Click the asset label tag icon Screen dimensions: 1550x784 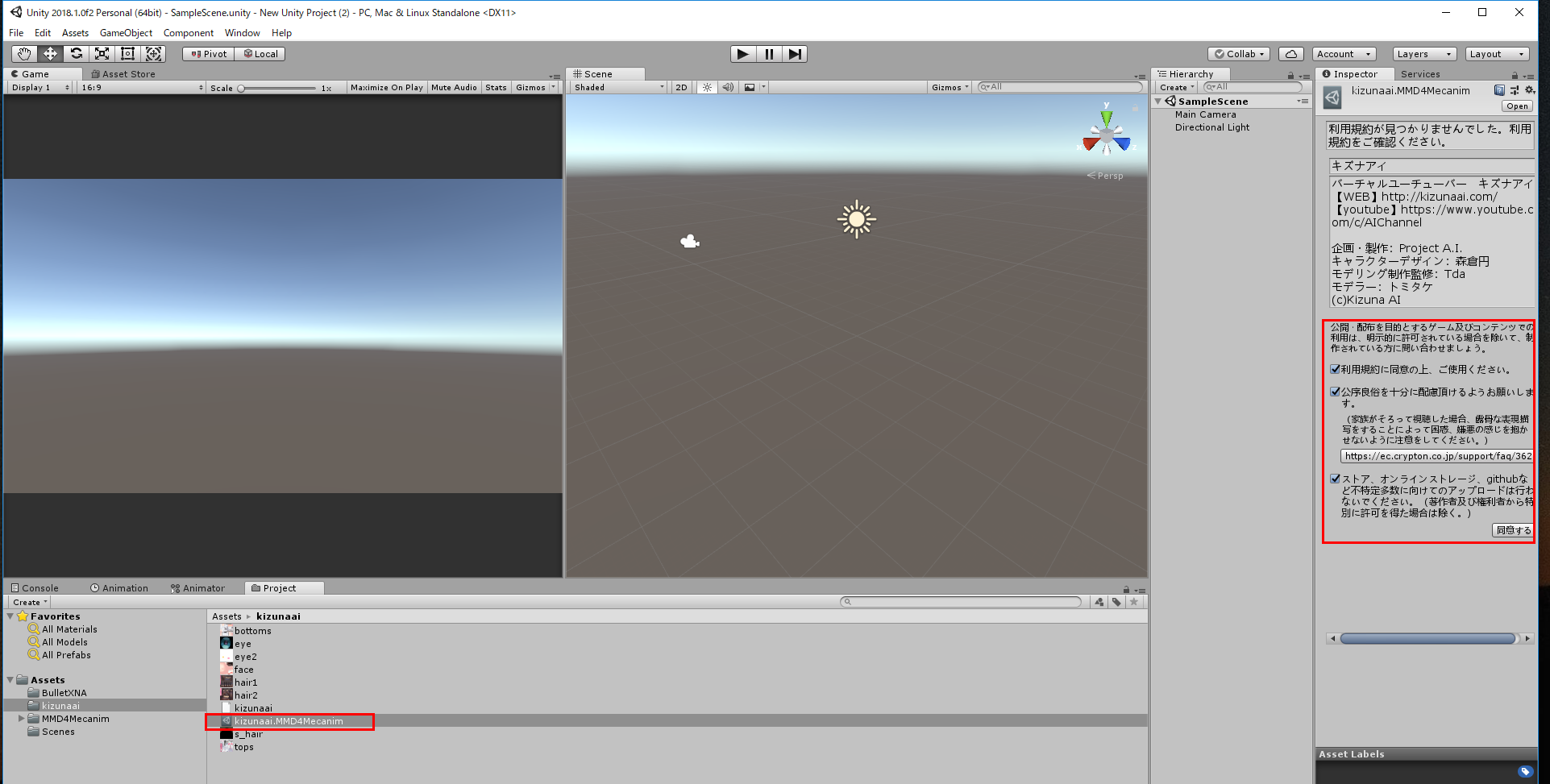coord(1525,772)
